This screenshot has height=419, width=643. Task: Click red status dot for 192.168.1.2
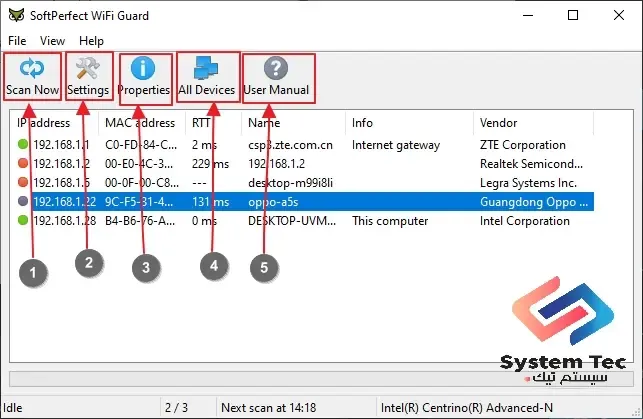[x=23, y=163]
